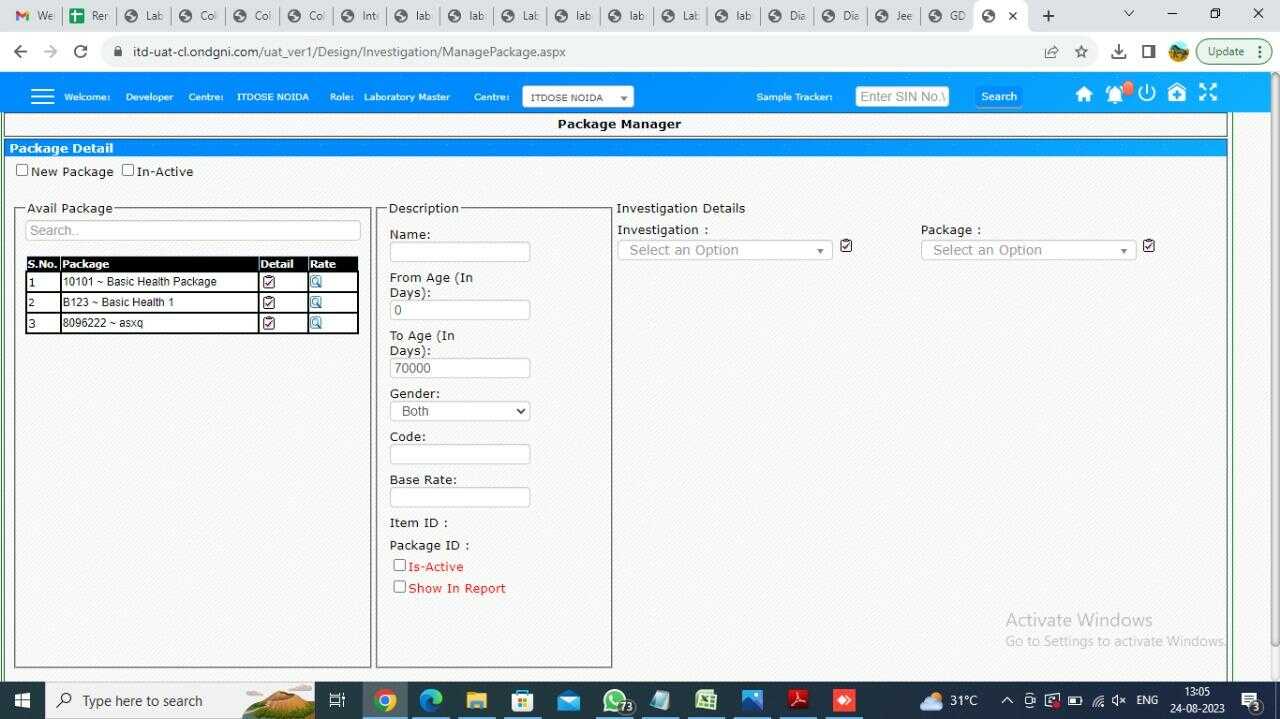1280x719 pixels.
Task: Click inside the Avail Package search field
Action: click(192, 230)
